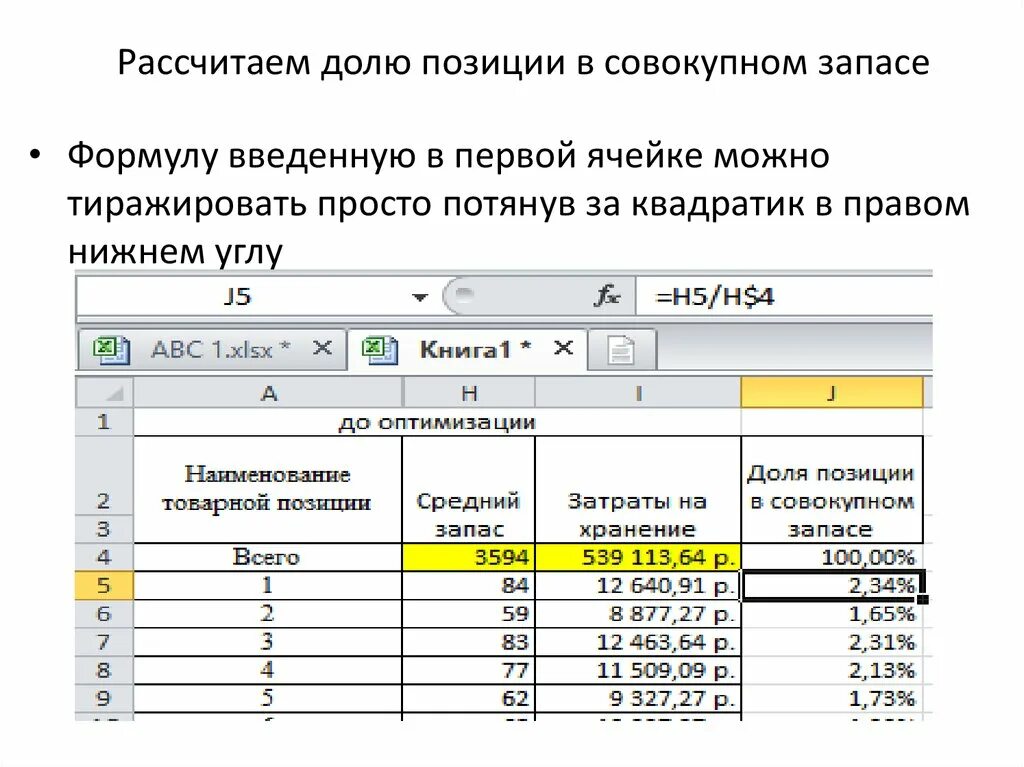This screenshot has height=767, width=1024.
Task: Click the yellow cell with 3594
Action: [x=468, y=557]
